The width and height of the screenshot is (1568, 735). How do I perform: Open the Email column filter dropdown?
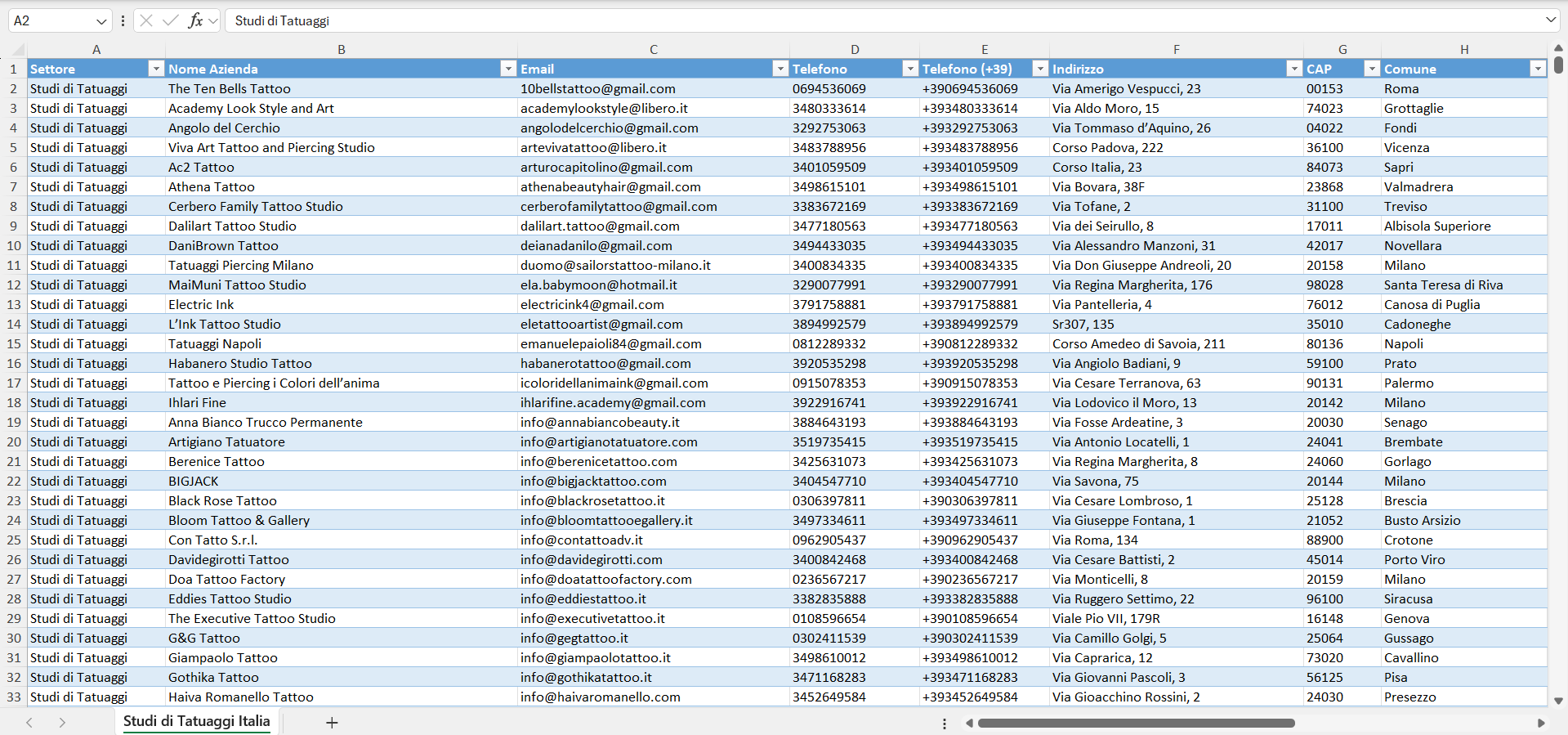tap(780, 69)
